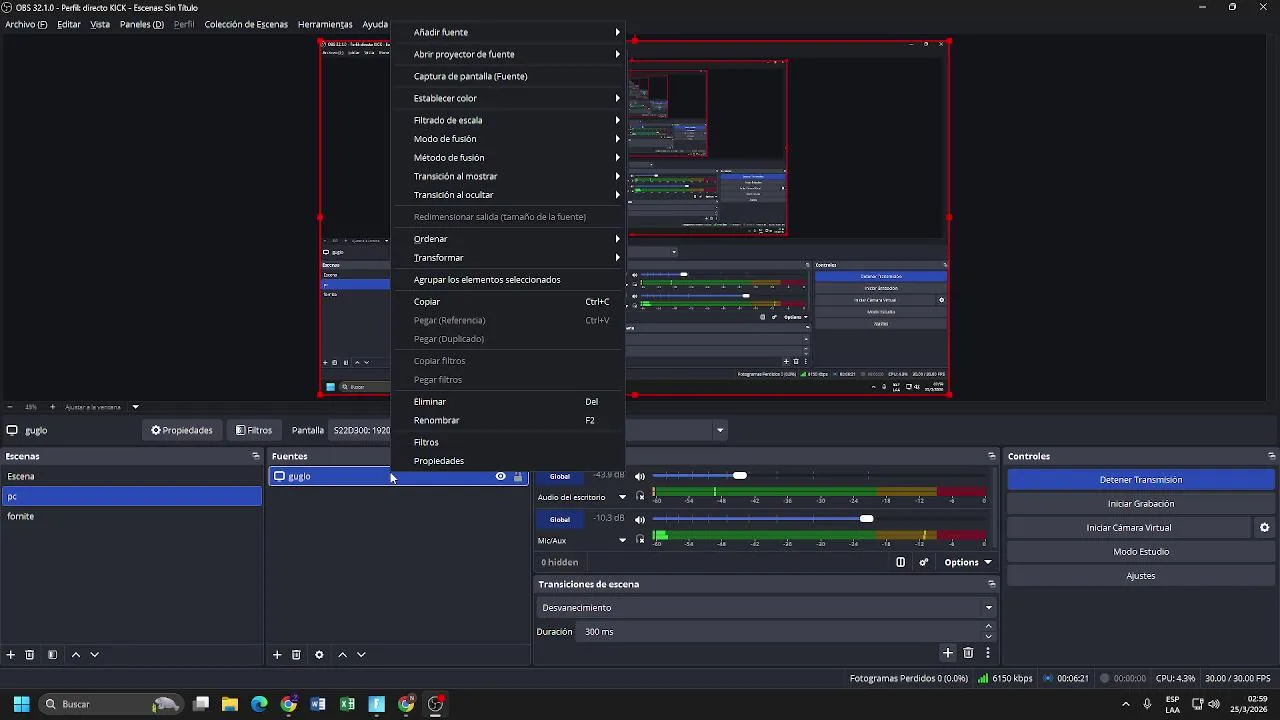Image resolution: width=1280 pixels, height=720 pixels.
Task: Open advanced audio properties gears icon
Action: point(924,562)
